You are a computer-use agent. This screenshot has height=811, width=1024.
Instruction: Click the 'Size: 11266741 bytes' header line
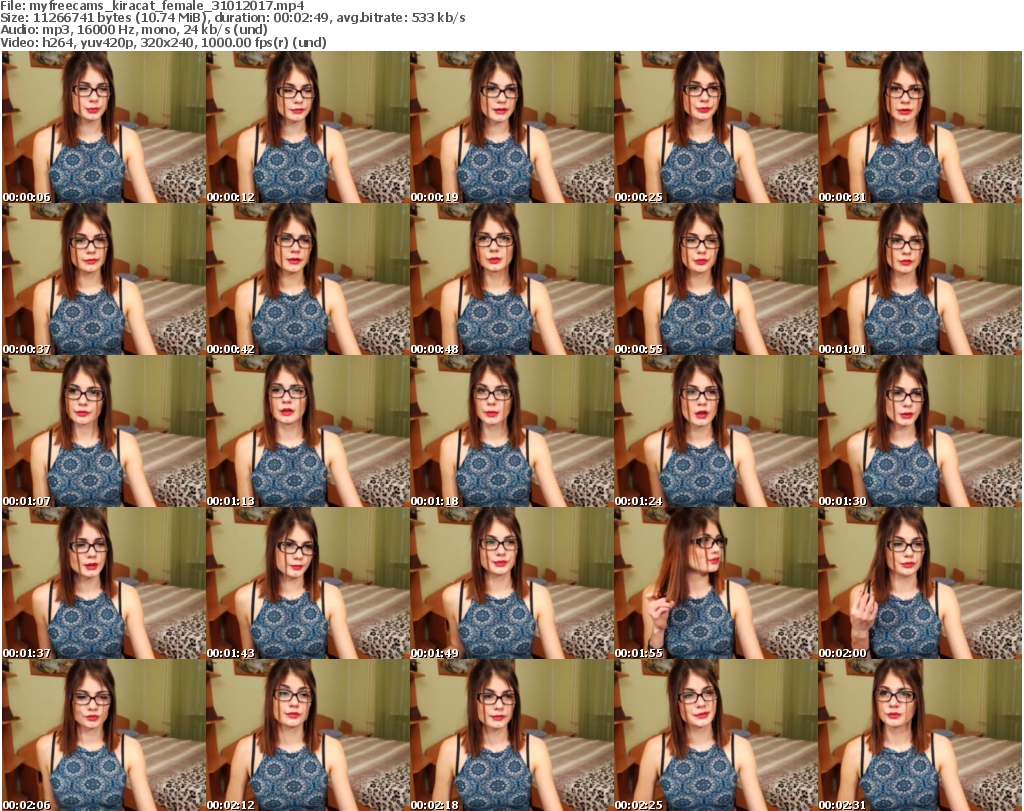[232, 18]
